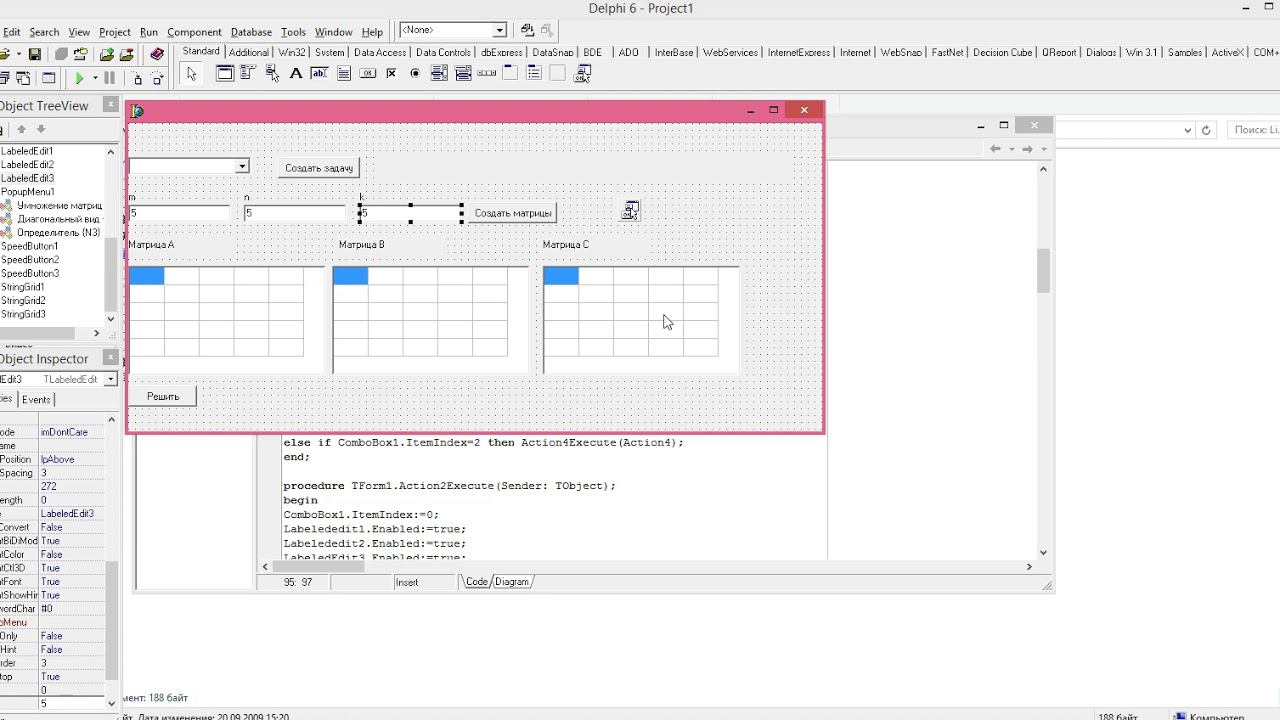
Task: Pick the RadioButton component from the palette
Action: [415, 73]
